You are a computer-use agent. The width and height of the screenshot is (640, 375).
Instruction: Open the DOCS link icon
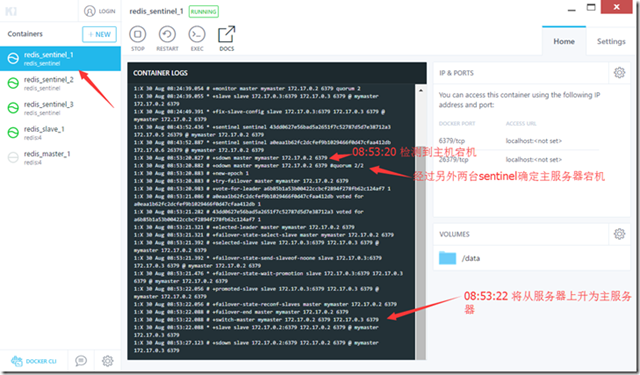click(227, 38)
